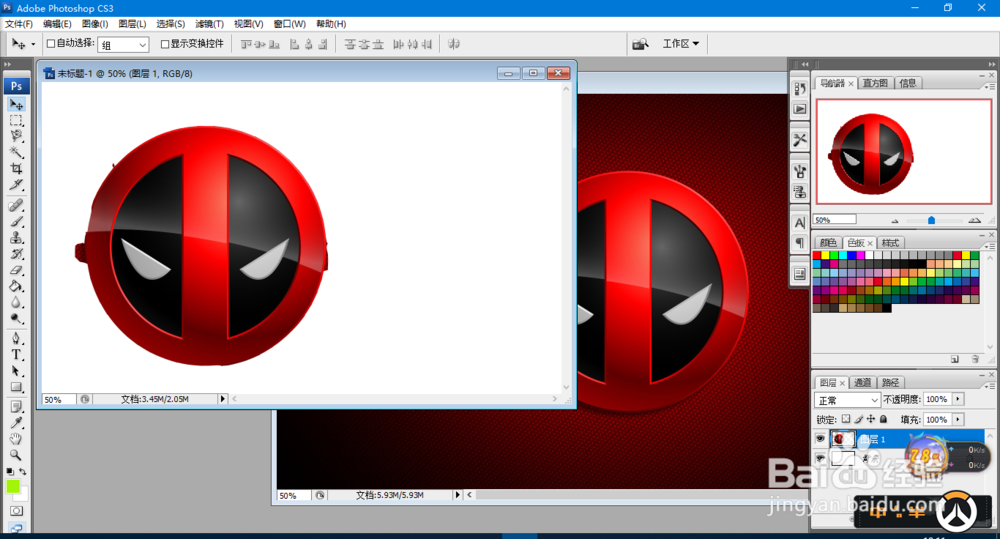
Task: Select the Path Selection tool
Action: (x=17, y=371)
